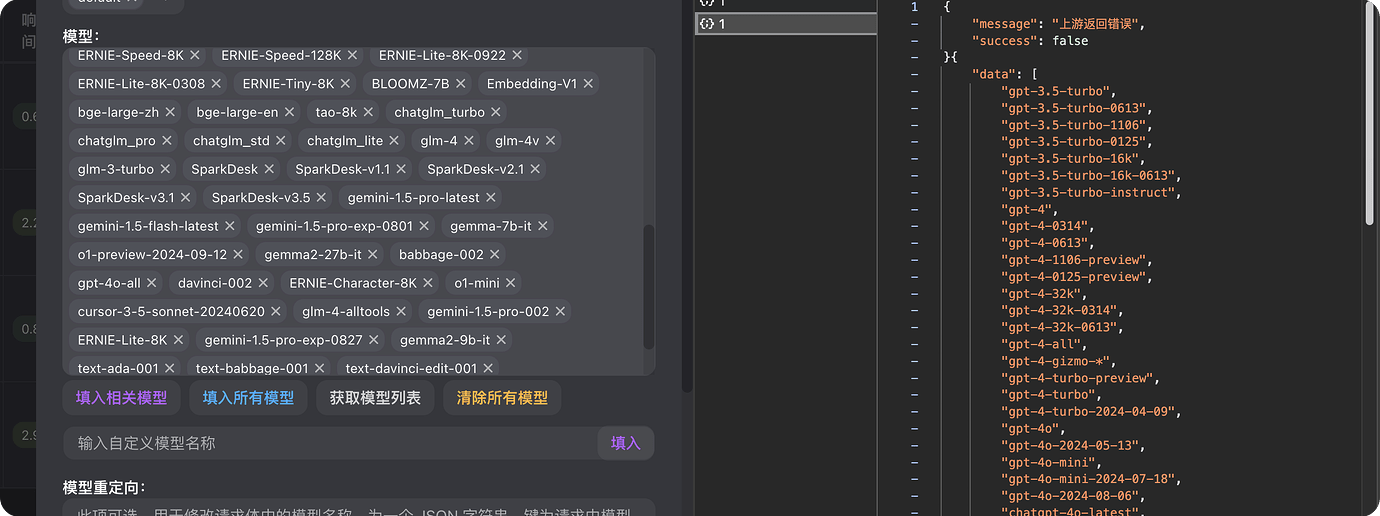1380x516 pixels.
Task: Remove the chatglm_turbo tag
Action: [496, 112]
